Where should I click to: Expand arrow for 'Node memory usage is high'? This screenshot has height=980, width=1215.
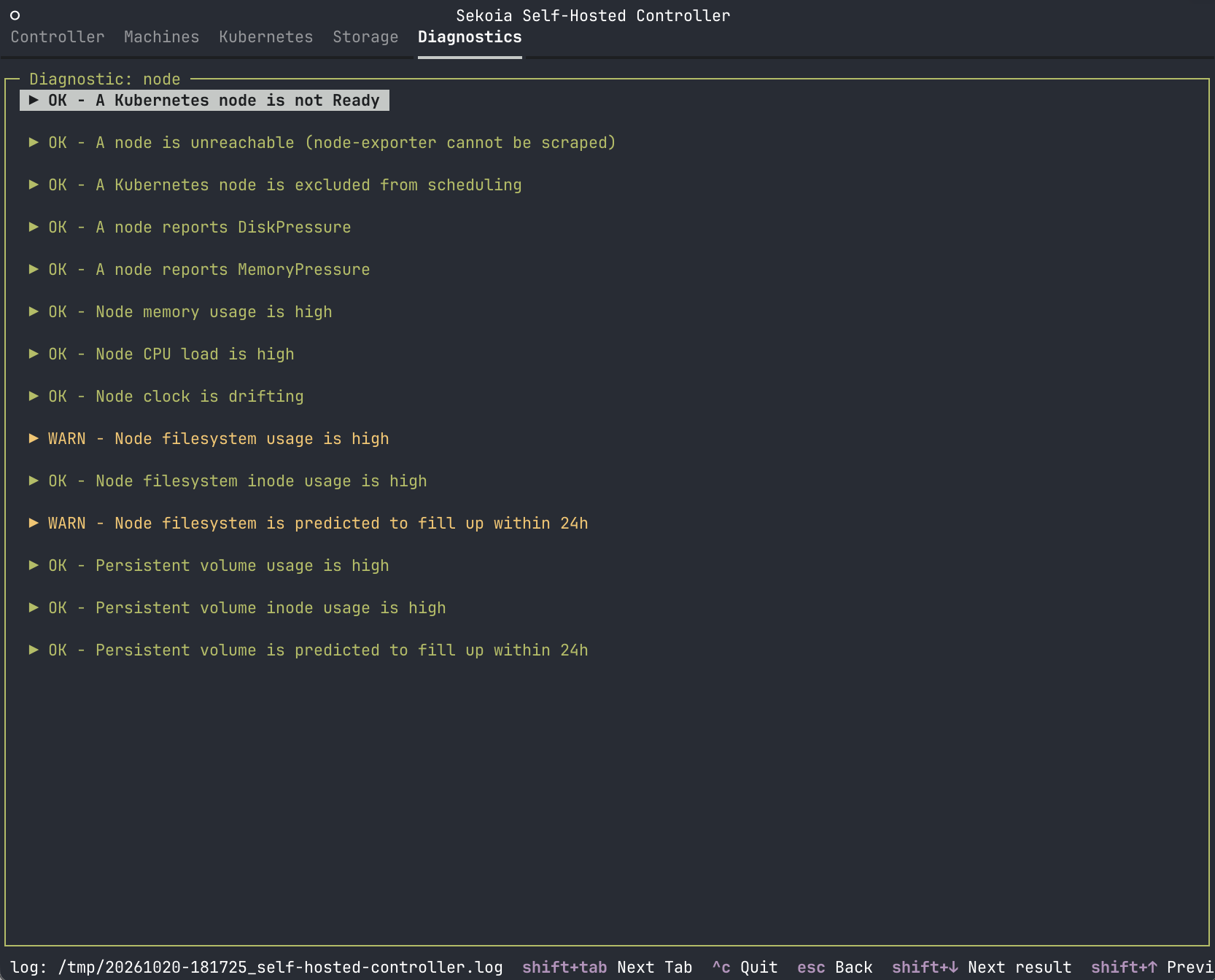pos(34,311)
